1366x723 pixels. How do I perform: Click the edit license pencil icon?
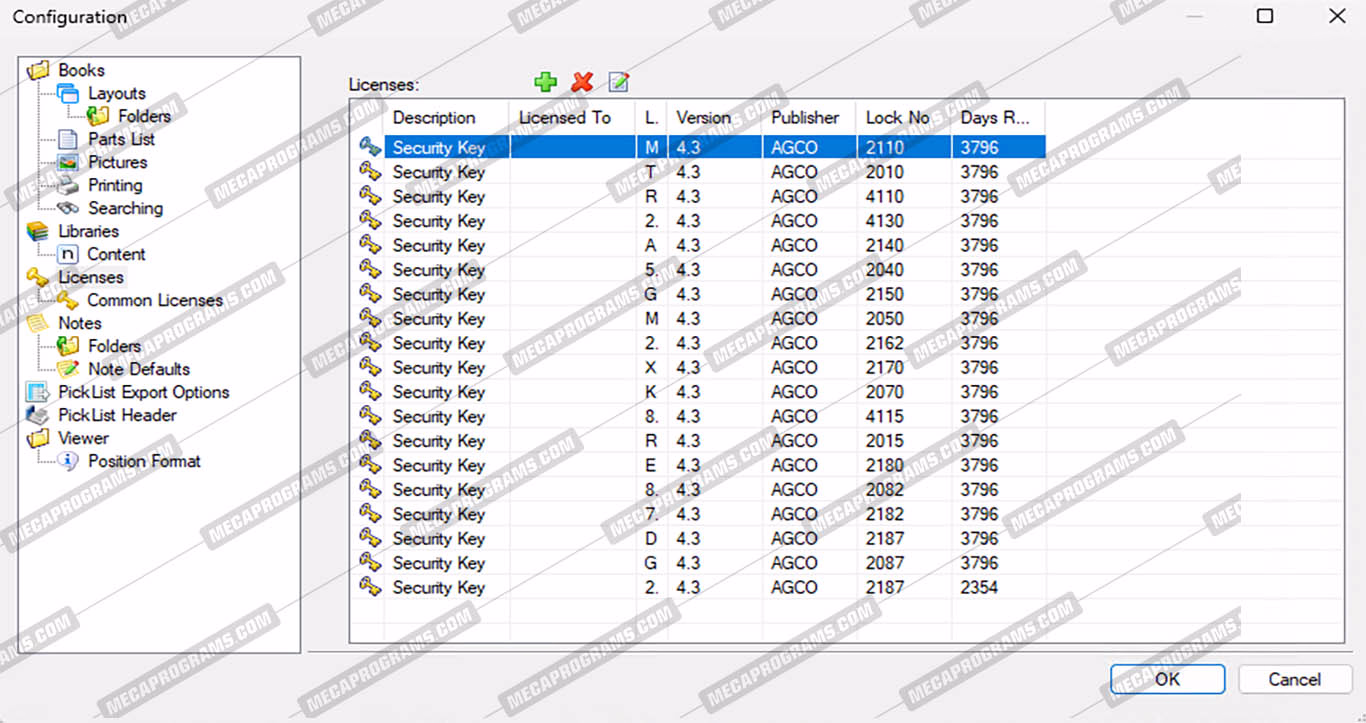(x=619, y=83)
